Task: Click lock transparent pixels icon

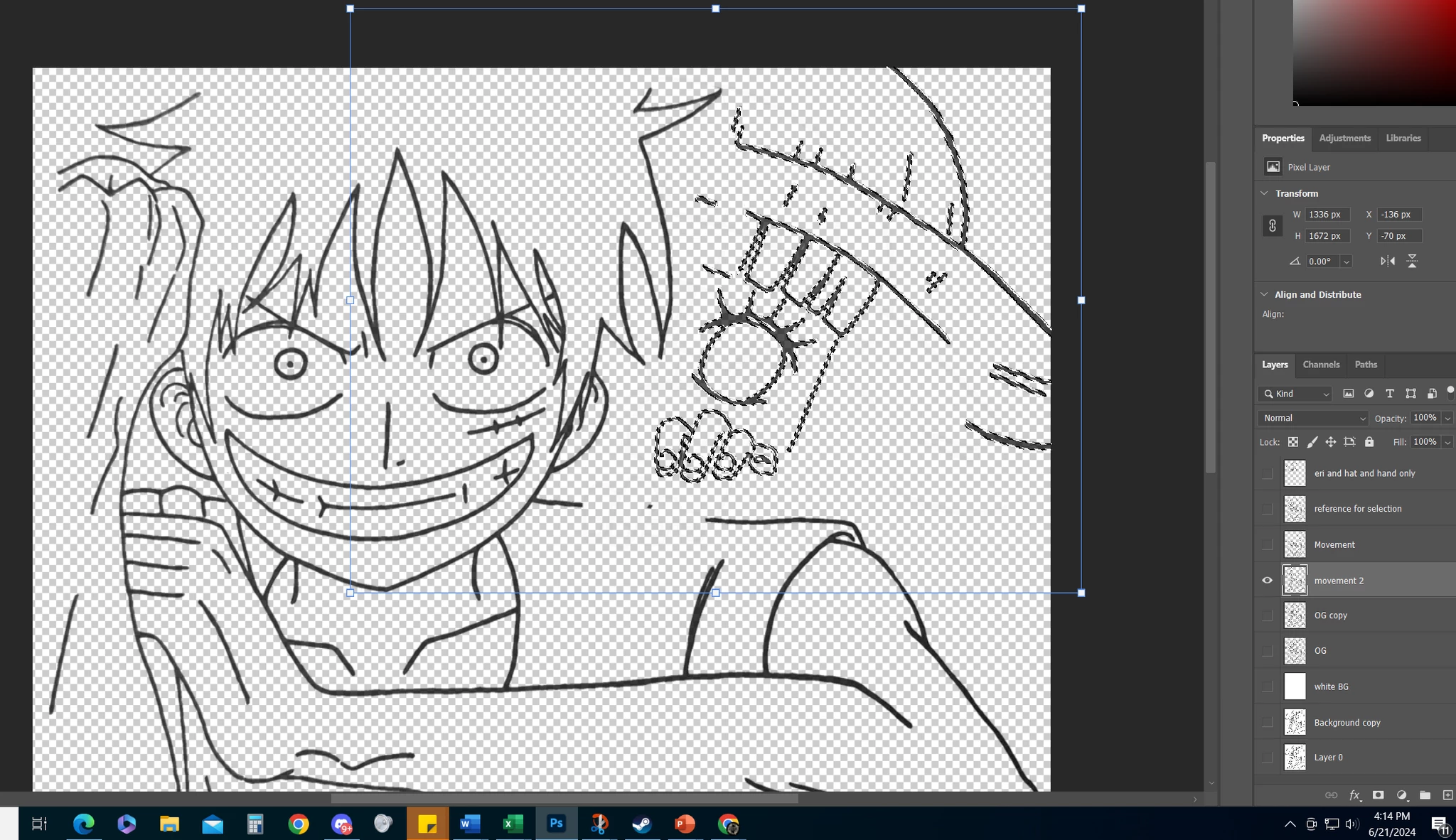Action: point(1292,442)
